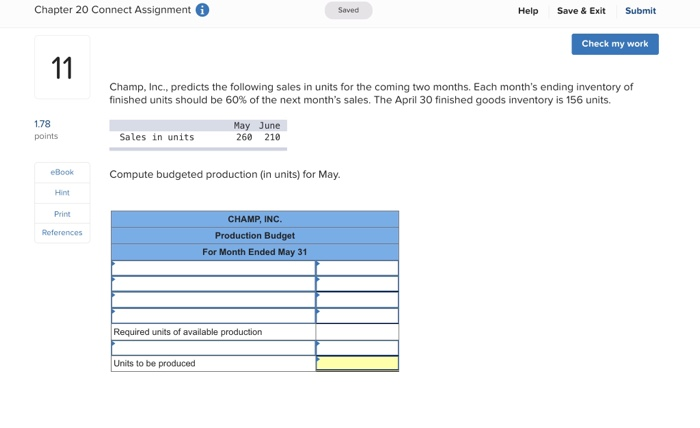The height and width of the screenshot is (428, 700).
Task: Open the third row label dropdown
Action: (213, 300)
